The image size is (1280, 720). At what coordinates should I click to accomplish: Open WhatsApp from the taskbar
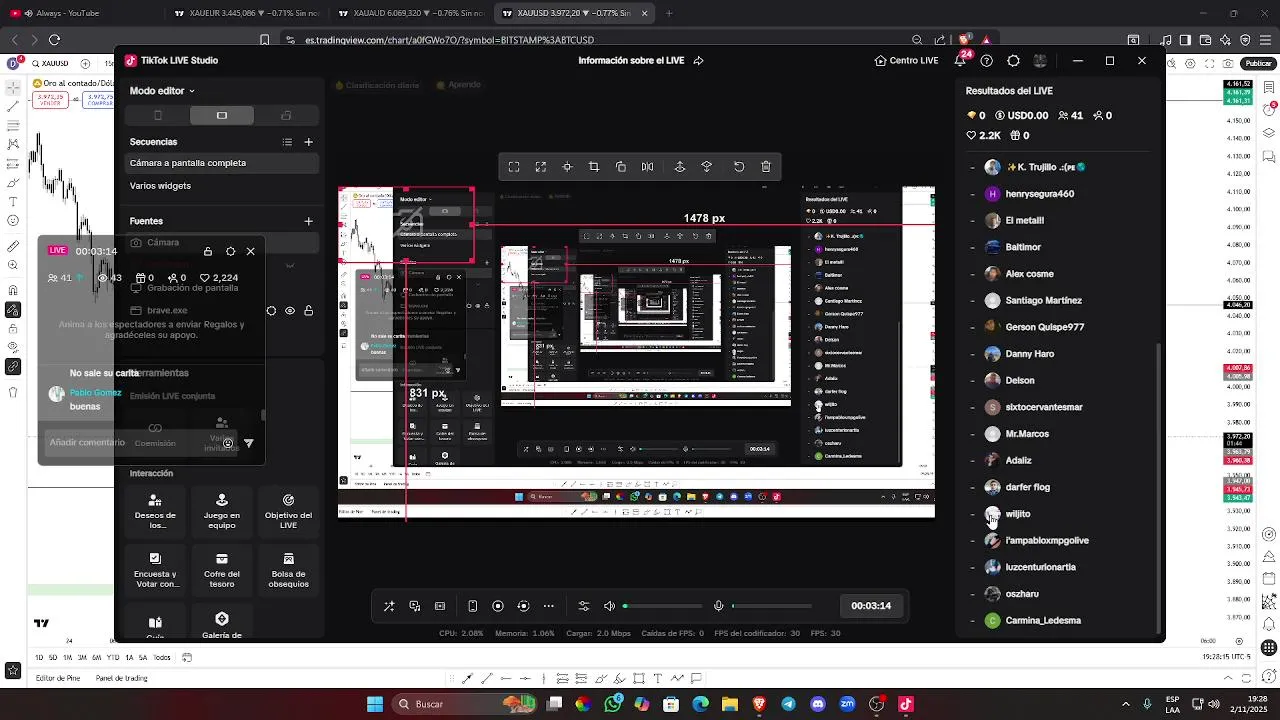tap(613, 704)
